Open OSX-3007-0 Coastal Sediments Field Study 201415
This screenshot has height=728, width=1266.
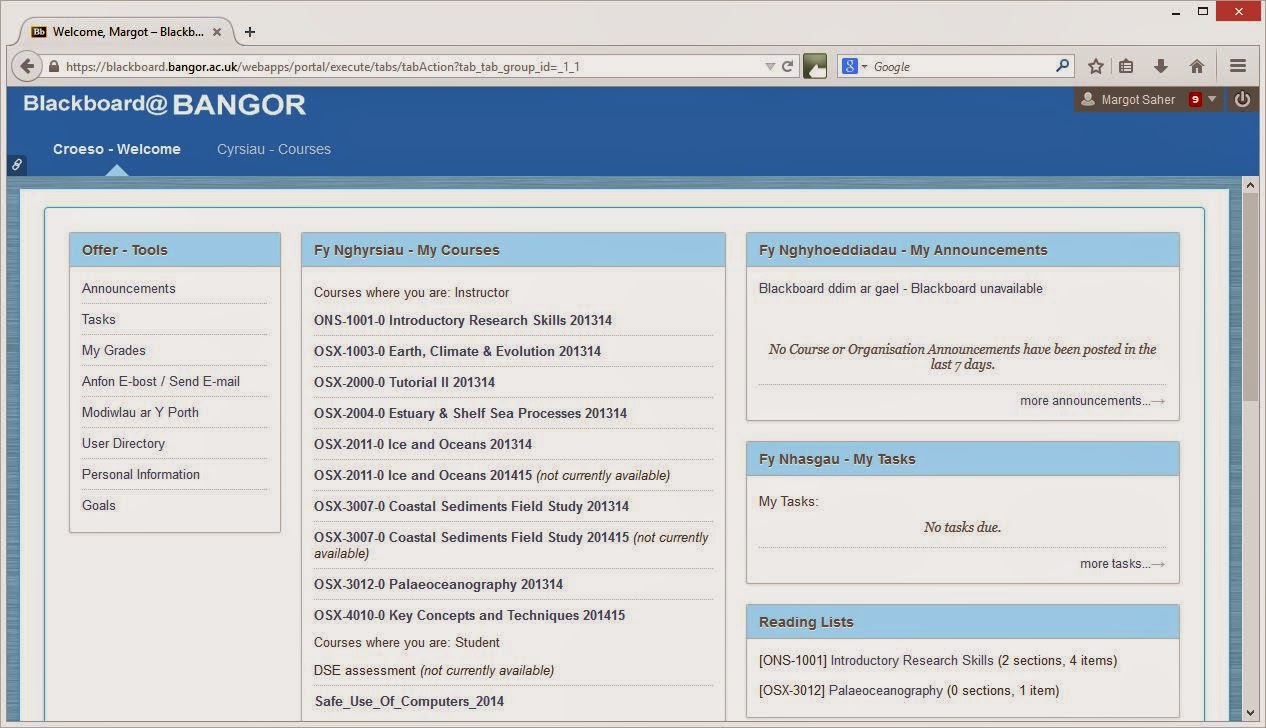click(x=472, y=537)
